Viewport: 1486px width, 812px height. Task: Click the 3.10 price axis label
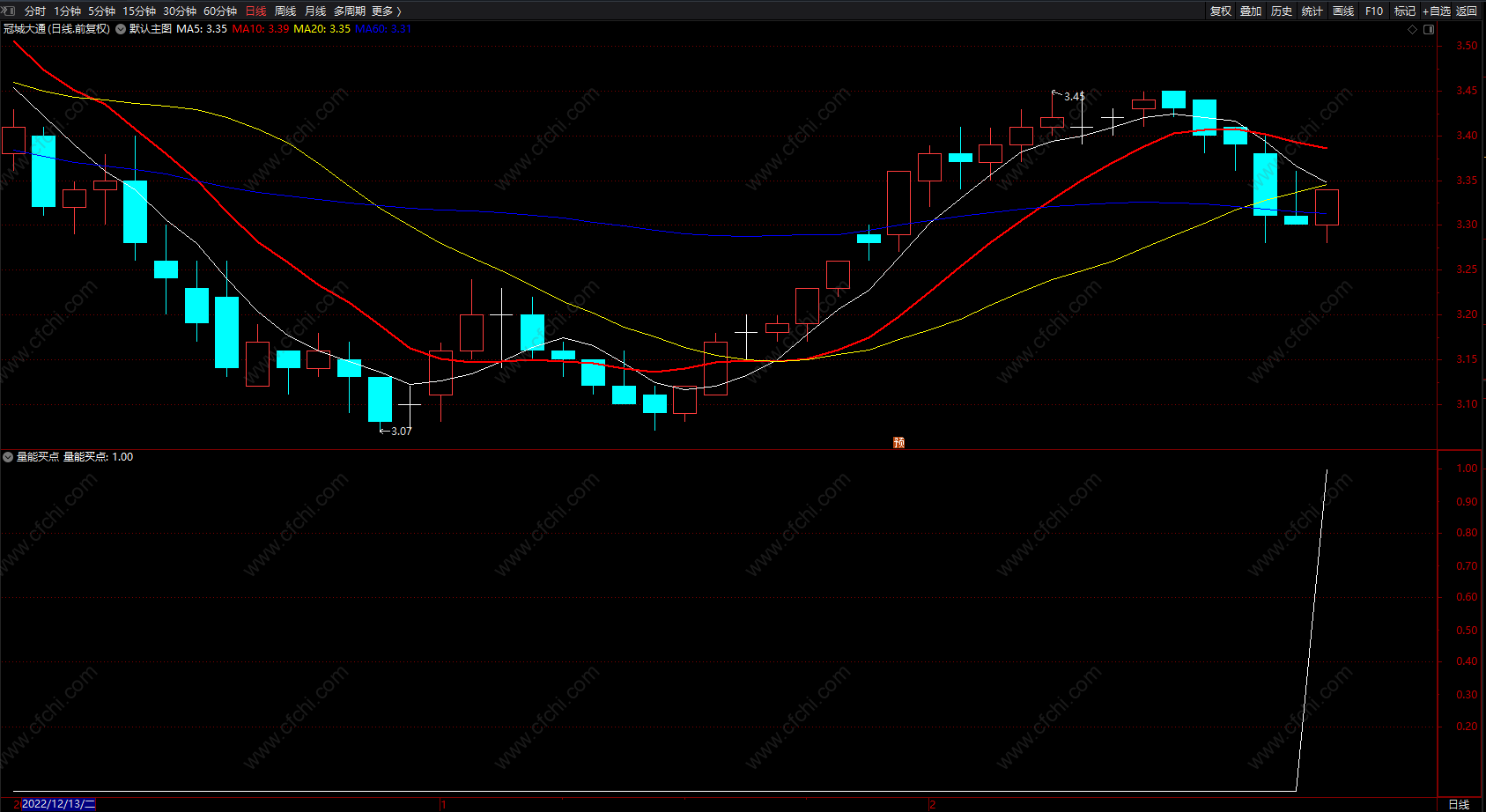[1467, 404]
